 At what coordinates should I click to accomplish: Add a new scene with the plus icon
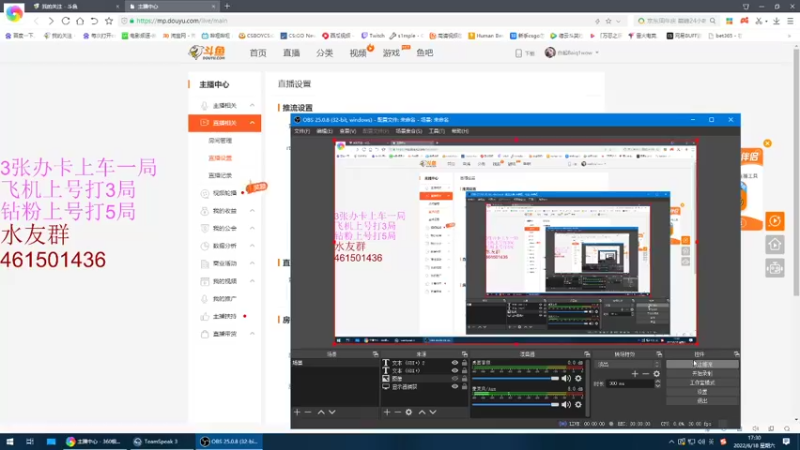tap(297, 412)
